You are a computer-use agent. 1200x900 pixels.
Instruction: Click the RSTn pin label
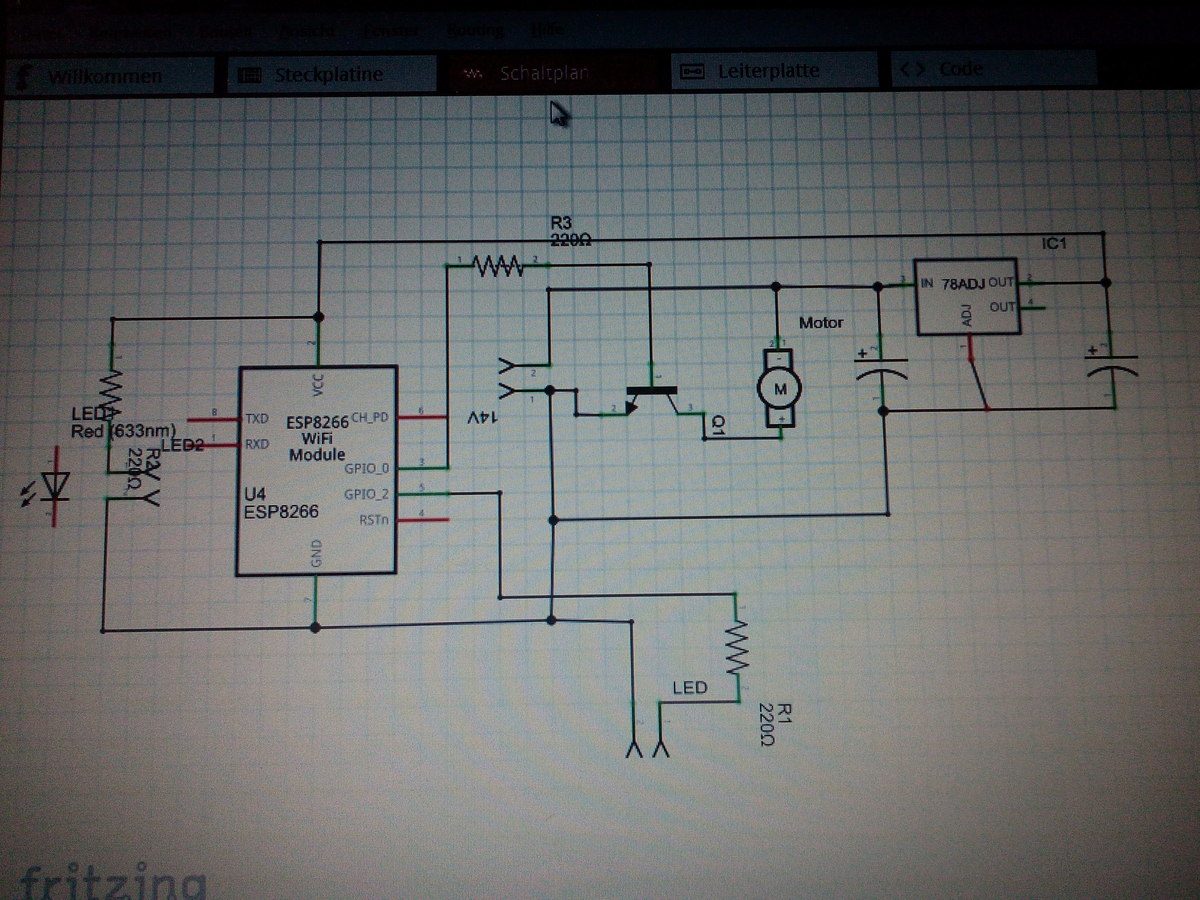tap(373, 520)
